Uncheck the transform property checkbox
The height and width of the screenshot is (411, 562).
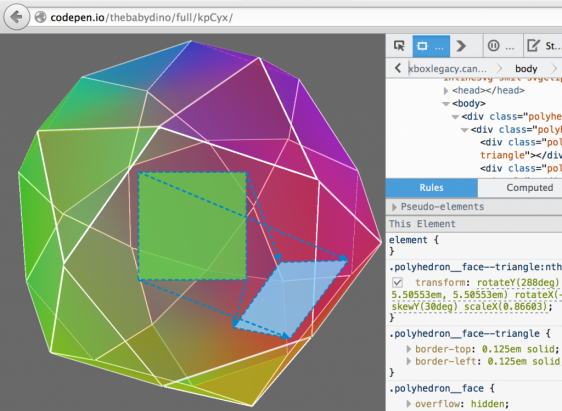pyautogui.click(x=397, y=282)
